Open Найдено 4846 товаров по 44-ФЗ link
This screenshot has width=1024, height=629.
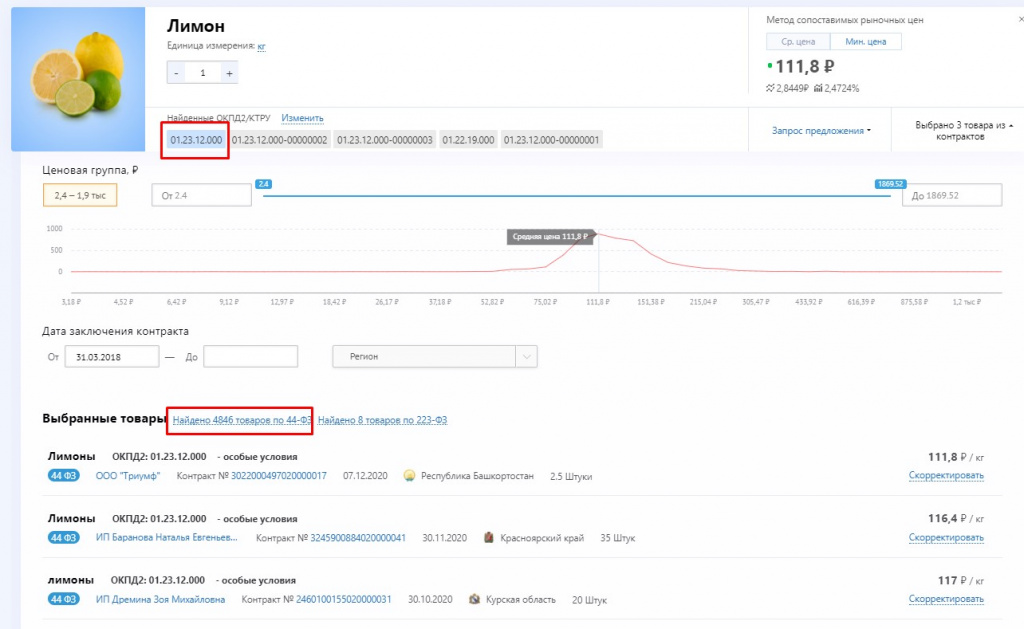(x=242, y=420)
